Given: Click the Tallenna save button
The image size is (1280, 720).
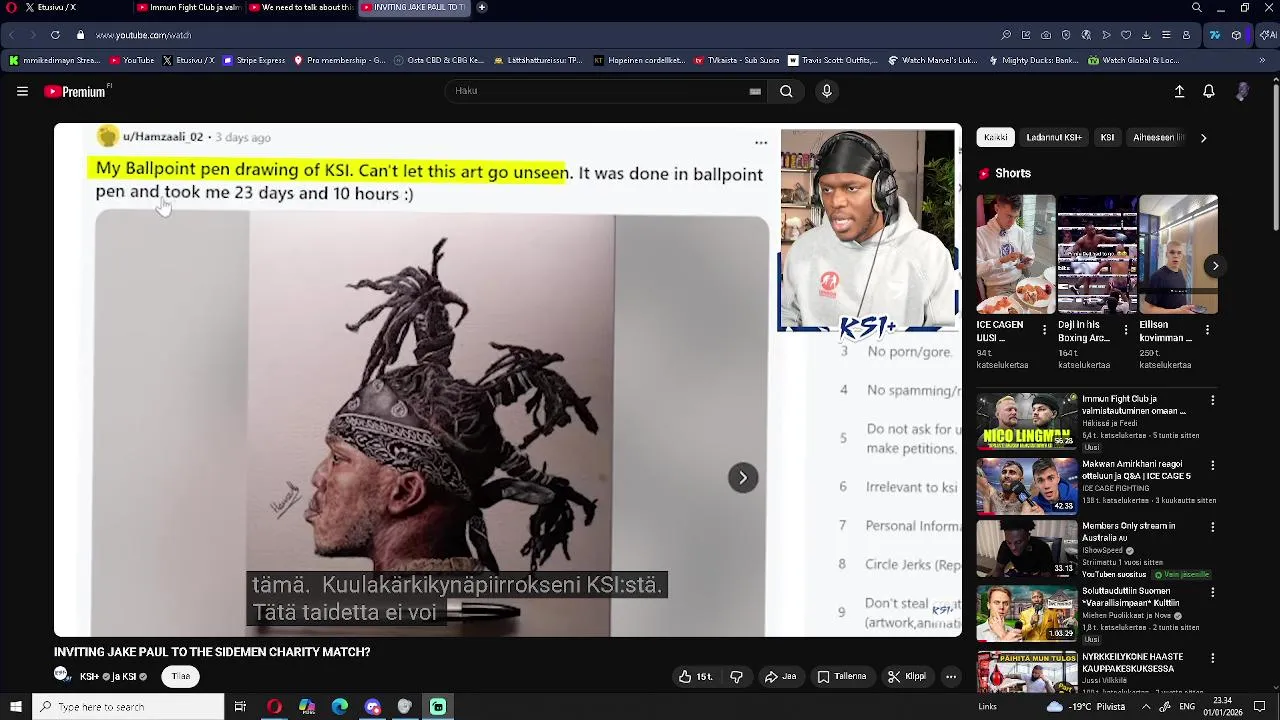Looking at the screenshot, I should 842,677.
